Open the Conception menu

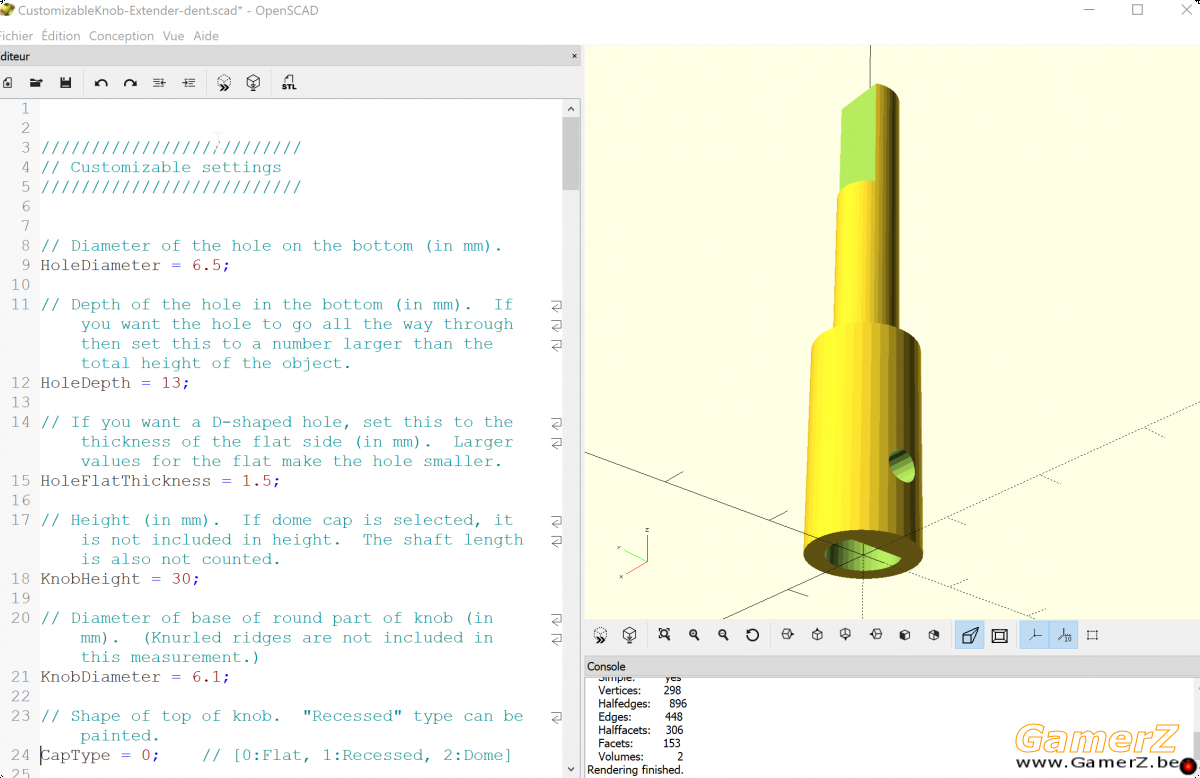pos(121,36)
